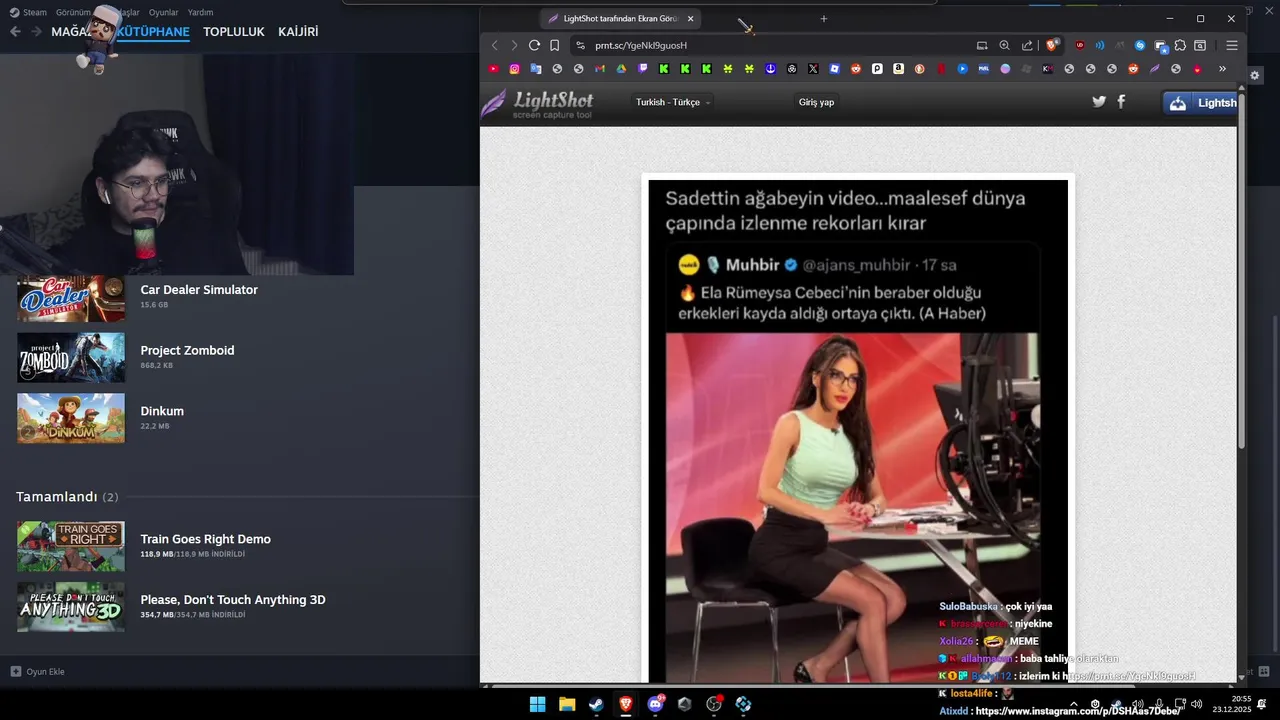Open the TOPLULUK tab in Steam
The image size is (1280, 720).
[234, 32]
